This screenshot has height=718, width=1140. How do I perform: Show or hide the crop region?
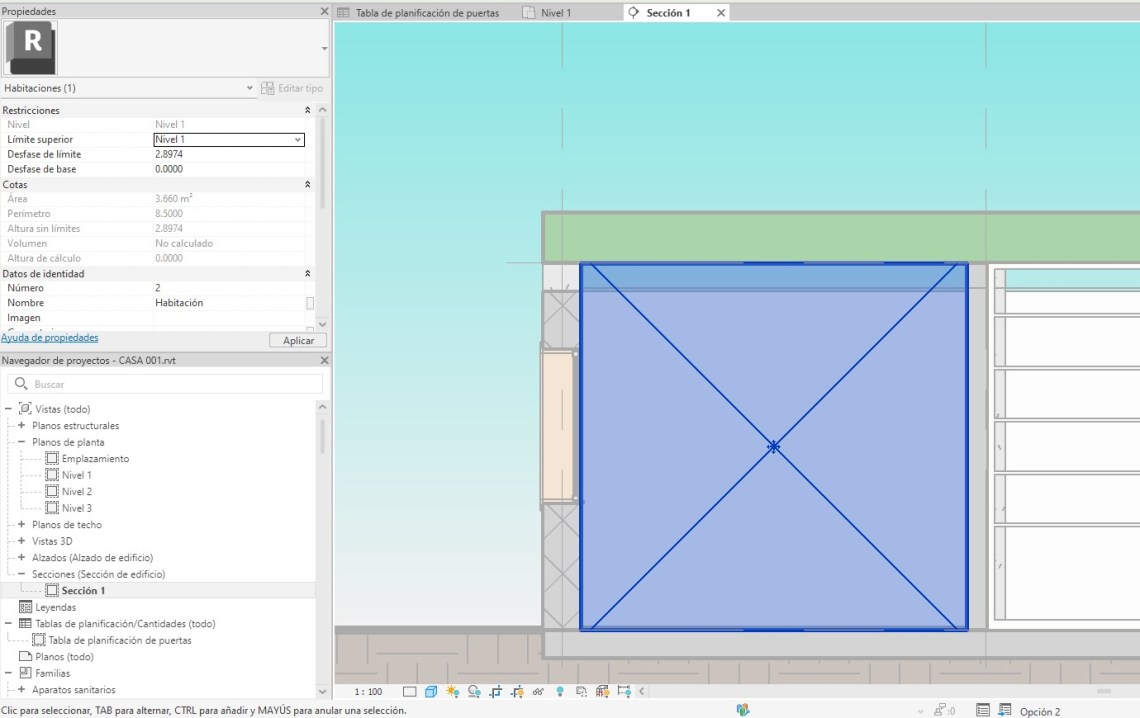click(517, 691)
